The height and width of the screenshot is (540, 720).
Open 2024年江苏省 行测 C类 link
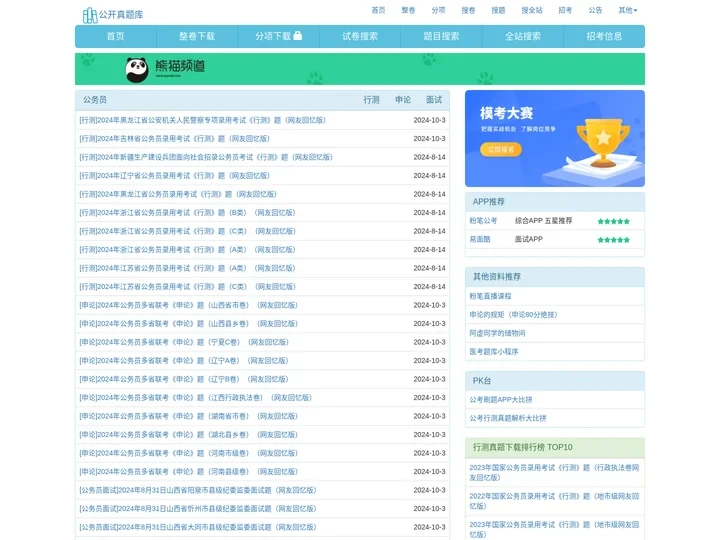coord(187,287)
